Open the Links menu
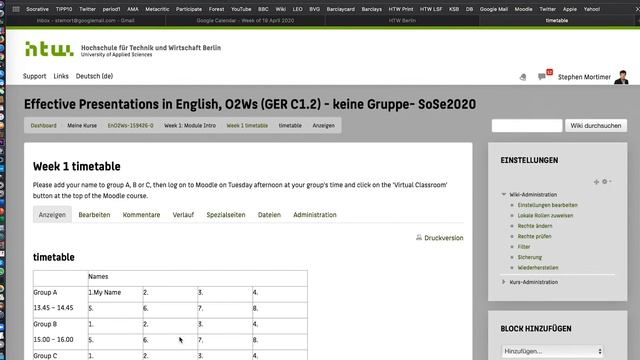The height and width of the screenshot is (360, 640). point(61,76)
